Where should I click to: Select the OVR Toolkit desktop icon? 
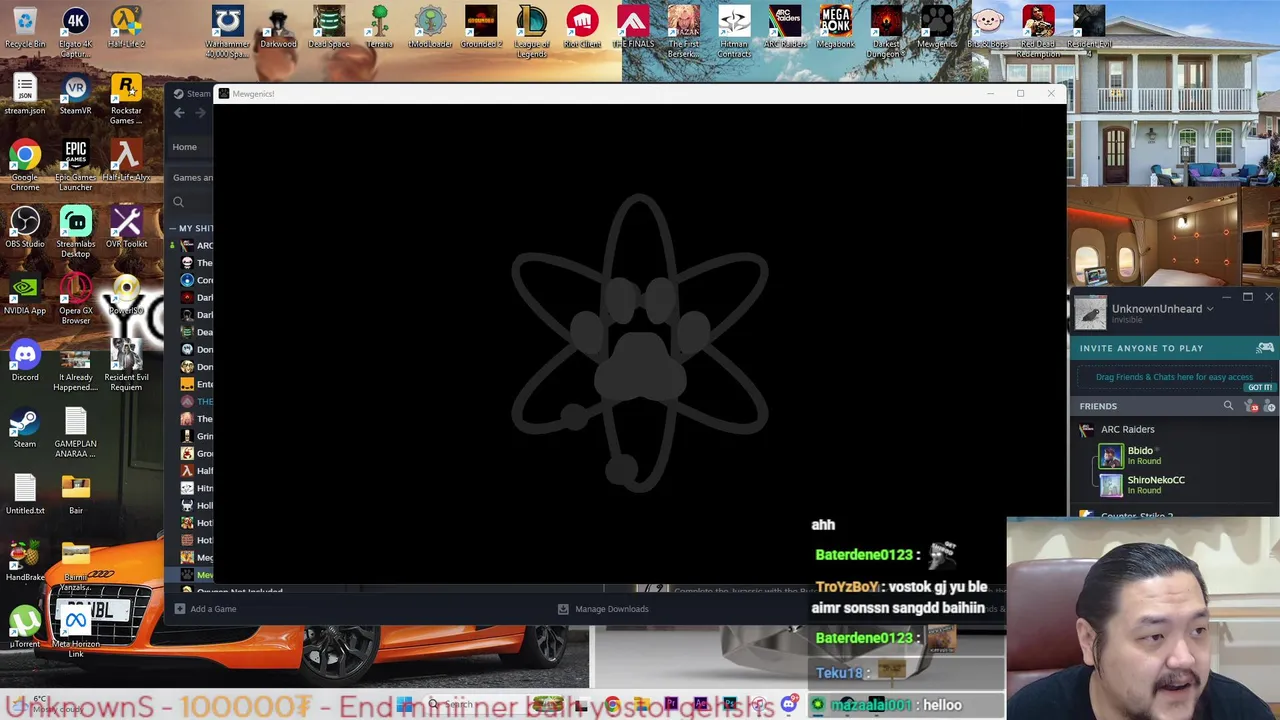click(126, 228)
